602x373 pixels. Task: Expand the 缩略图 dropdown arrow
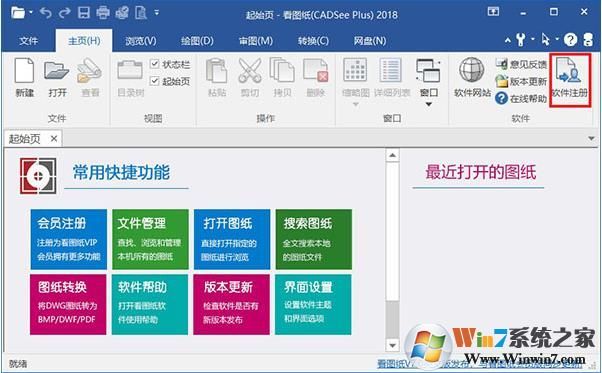[356, 105]
